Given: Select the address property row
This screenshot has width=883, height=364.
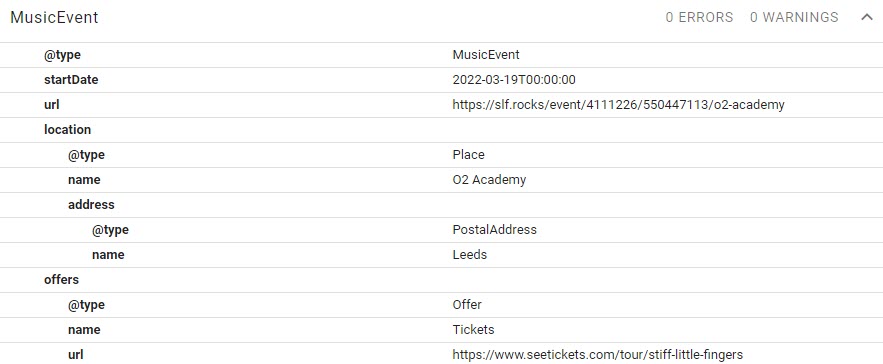Looking at the screenshot, I should 442,205.
